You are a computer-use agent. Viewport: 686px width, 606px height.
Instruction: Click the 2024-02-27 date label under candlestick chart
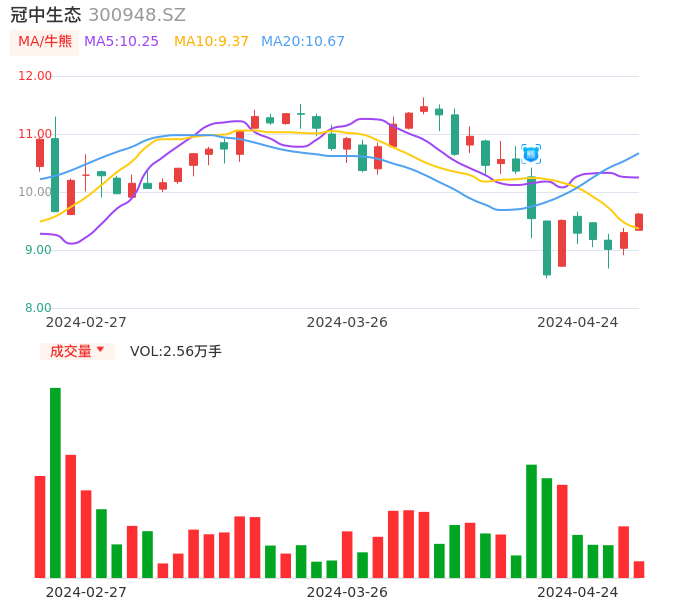(86, 322)
